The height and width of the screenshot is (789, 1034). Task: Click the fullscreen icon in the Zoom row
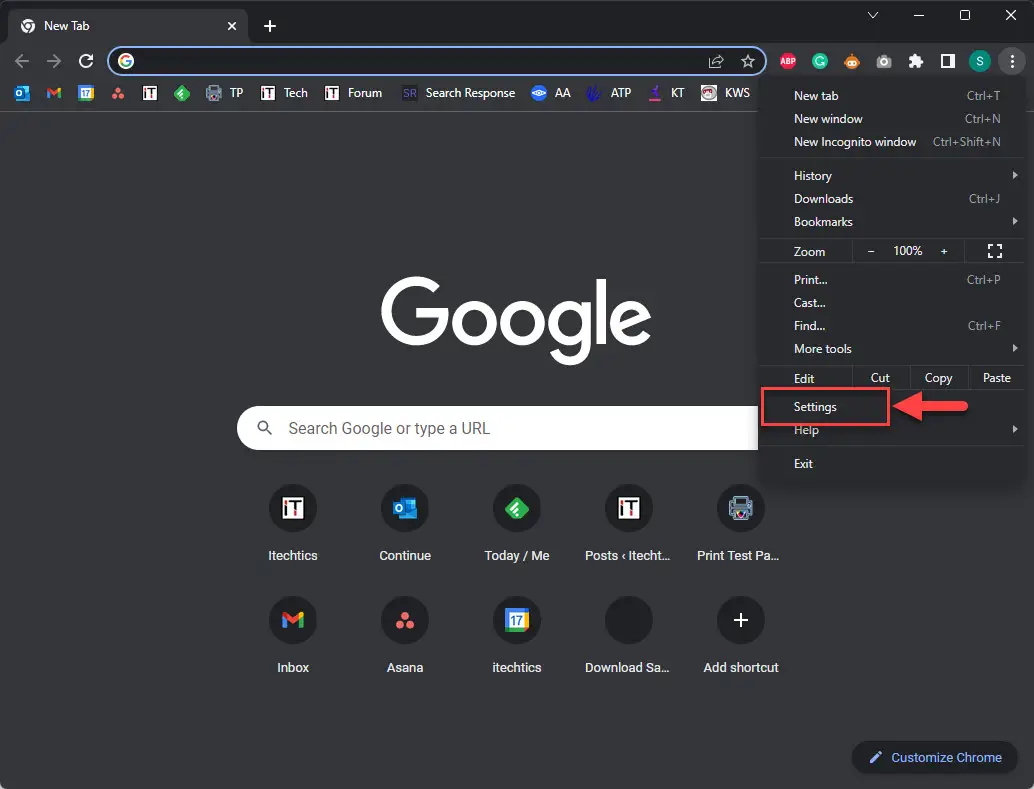(x=994, y=251)
